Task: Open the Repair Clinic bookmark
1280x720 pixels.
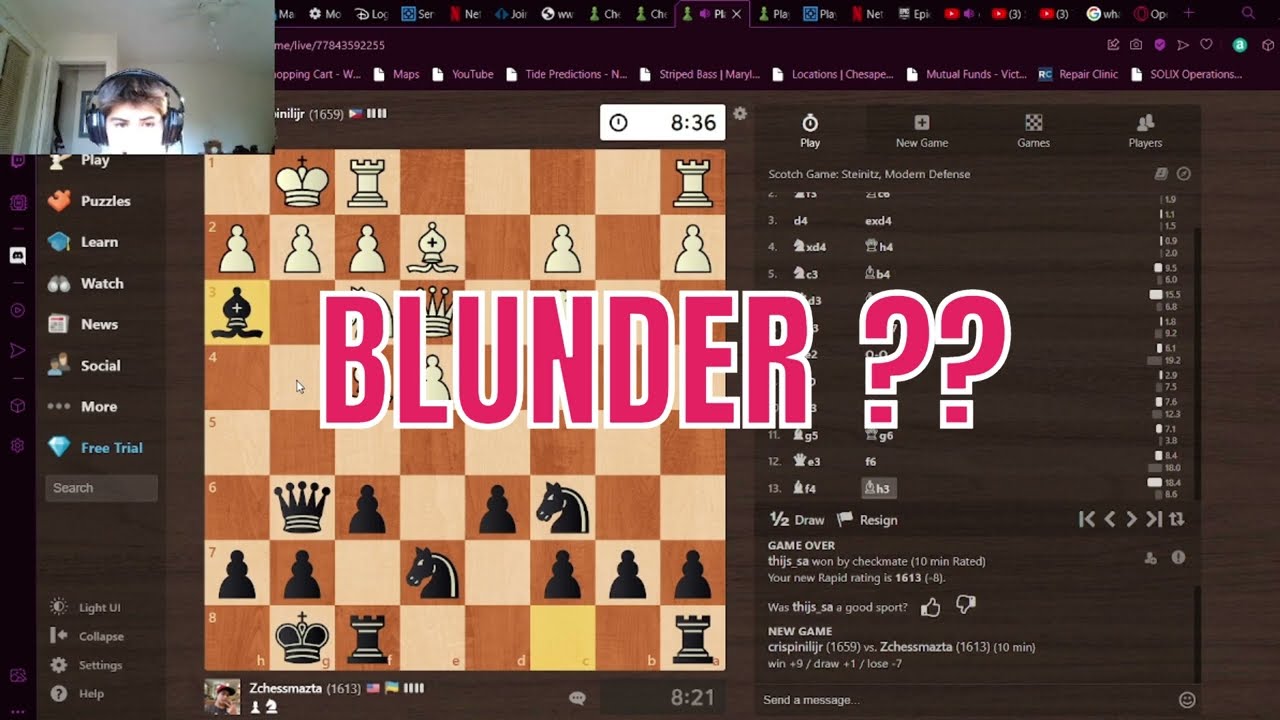Action: (1078, 74)
